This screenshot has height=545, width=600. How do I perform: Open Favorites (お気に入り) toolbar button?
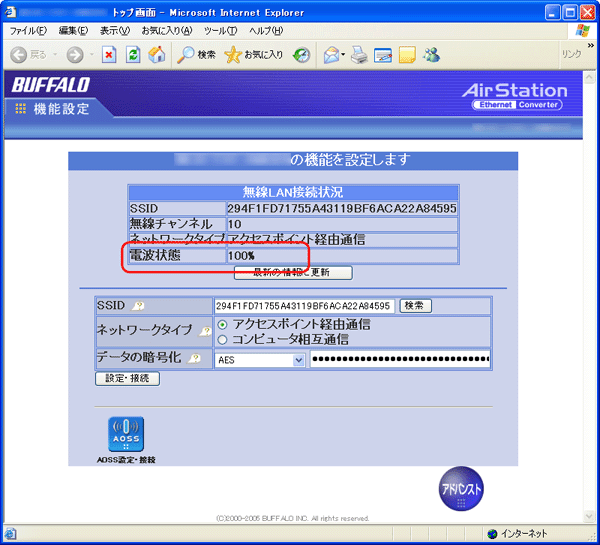tap(254, 55)
